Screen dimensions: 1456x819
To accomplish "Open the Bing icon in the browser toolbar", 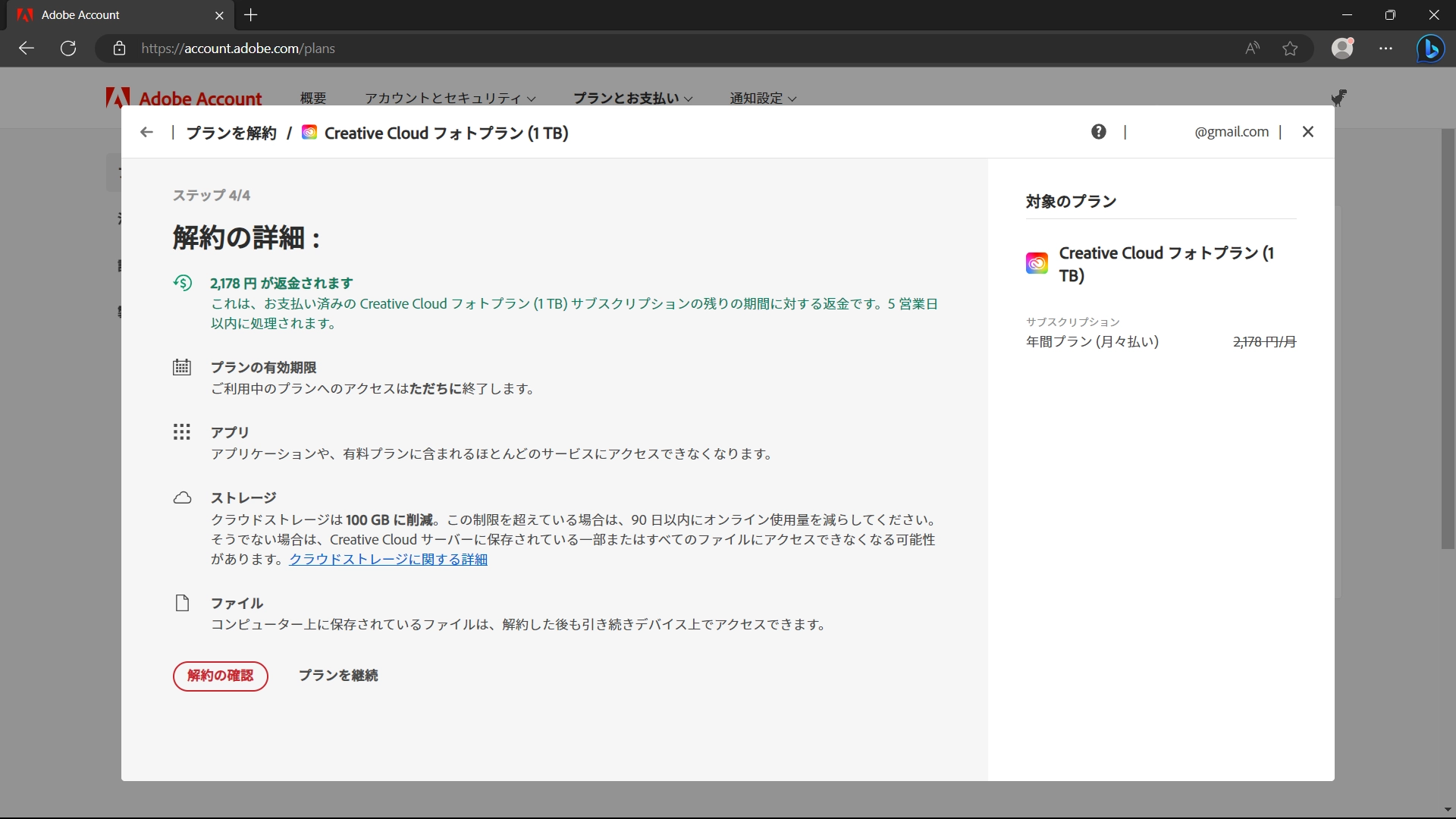I will (1432, 48).
